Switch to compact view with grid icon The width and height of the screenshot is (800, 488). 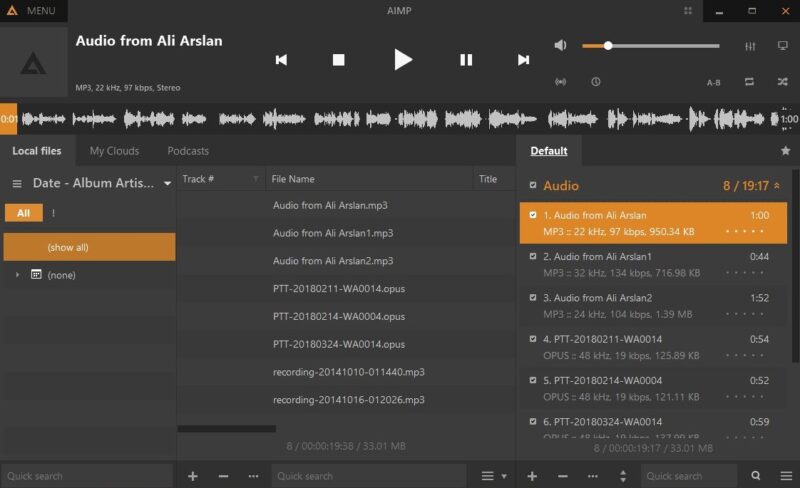(688, 11)
